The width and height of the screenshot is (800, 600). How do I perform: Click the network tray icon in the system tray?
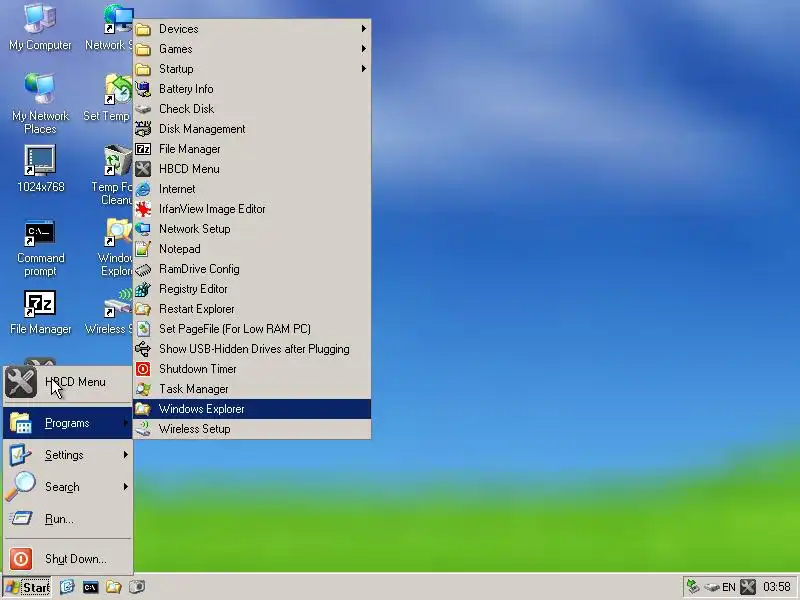coord(693,587)
